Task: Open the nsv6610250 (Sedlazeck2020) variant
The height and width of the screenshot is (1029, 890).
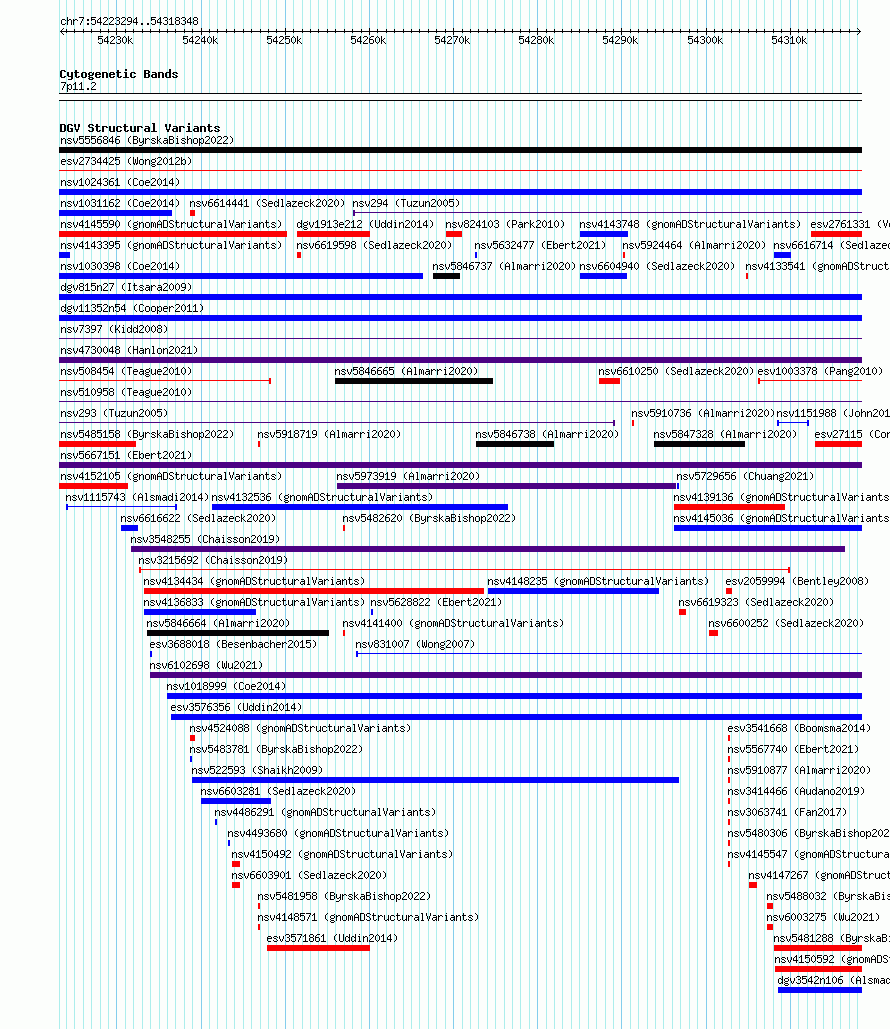Action: point(675,371)
